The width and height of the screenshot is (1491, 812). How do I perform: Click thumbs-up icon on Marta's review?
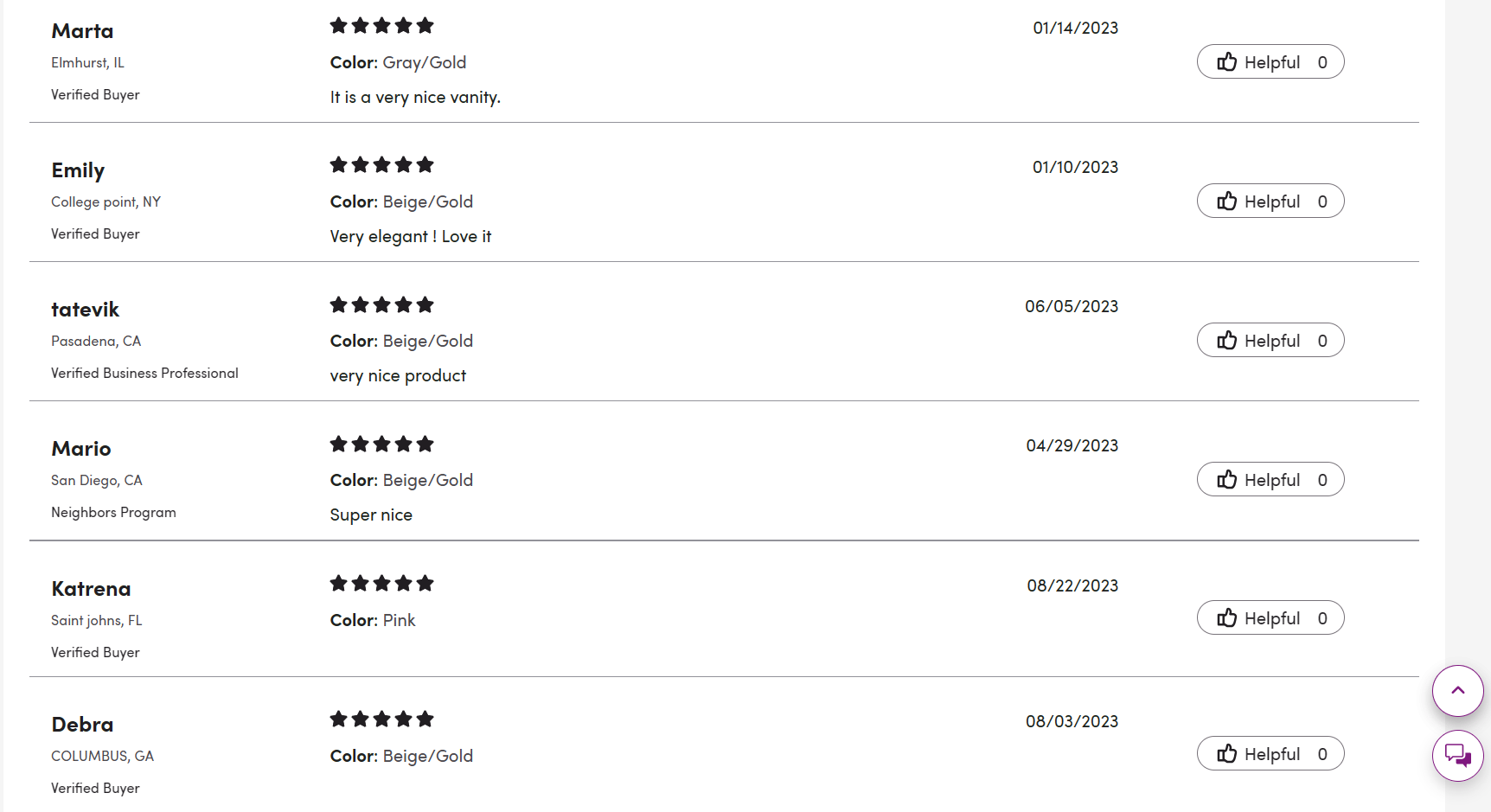pyautogui.click(x=1226, y=61)
